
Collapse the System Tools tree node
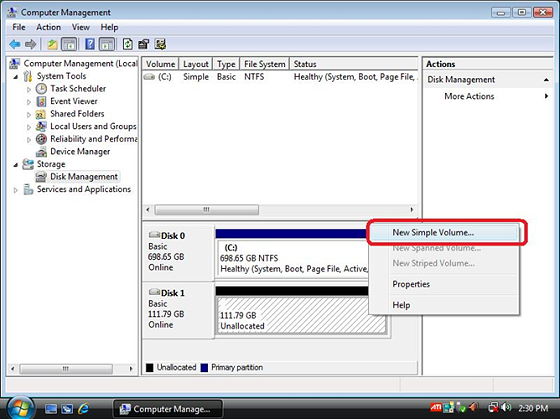click(x=16, y=76)
